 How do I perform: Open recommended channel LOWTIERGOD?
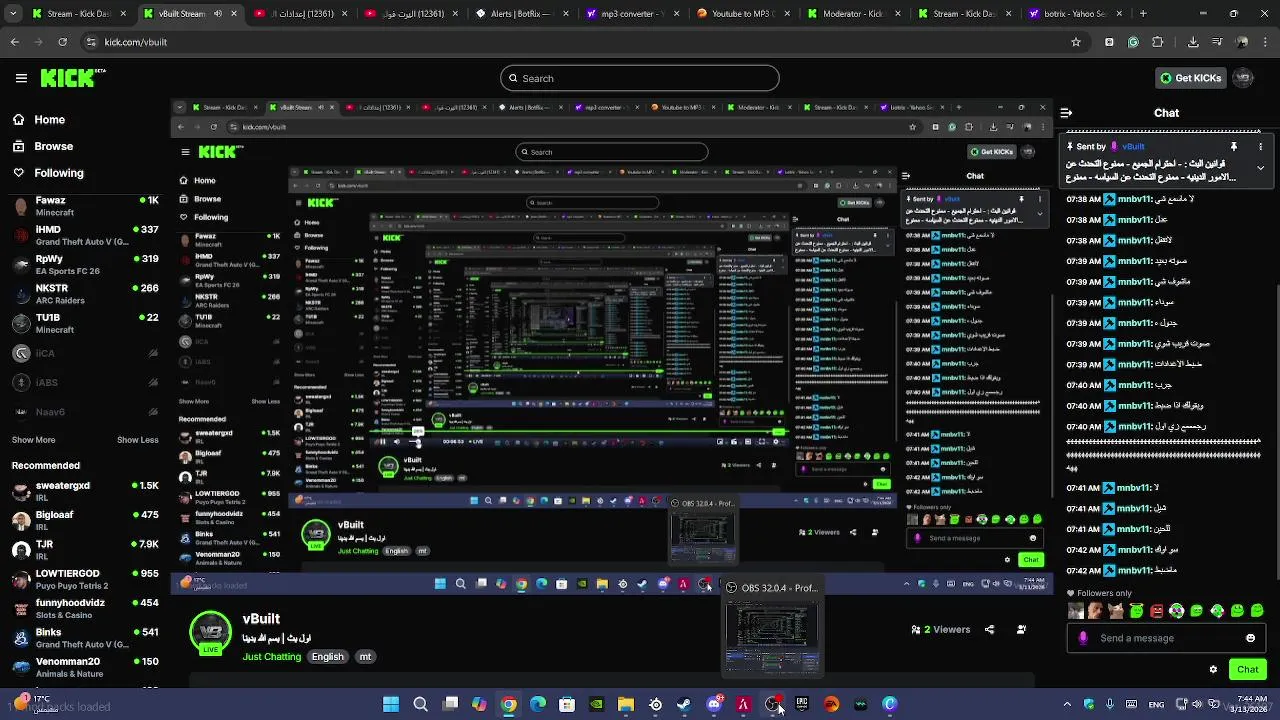click(85, 579)
